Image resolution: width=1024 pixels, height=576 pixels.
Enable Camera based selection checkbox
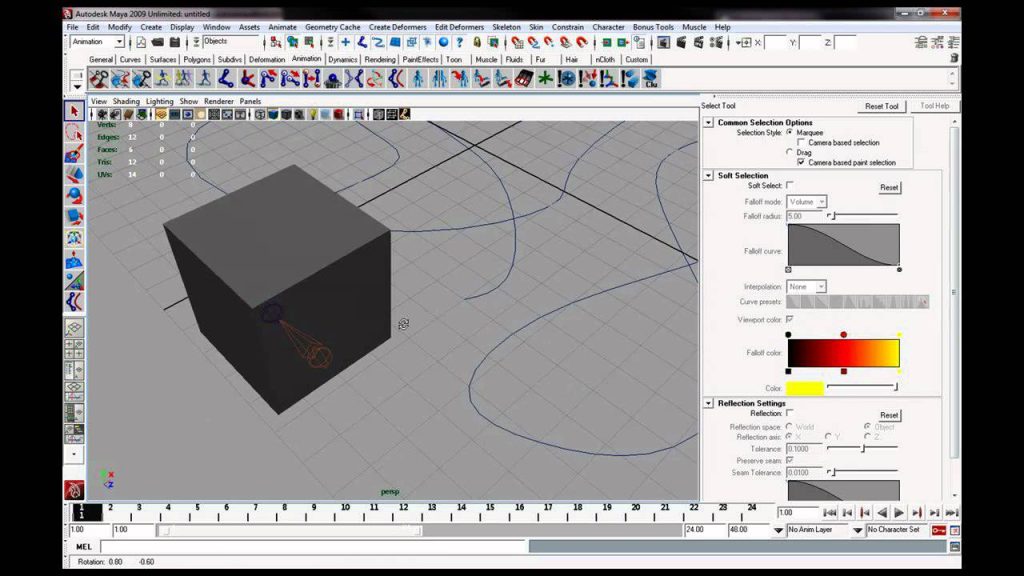(x=801, y=142)
